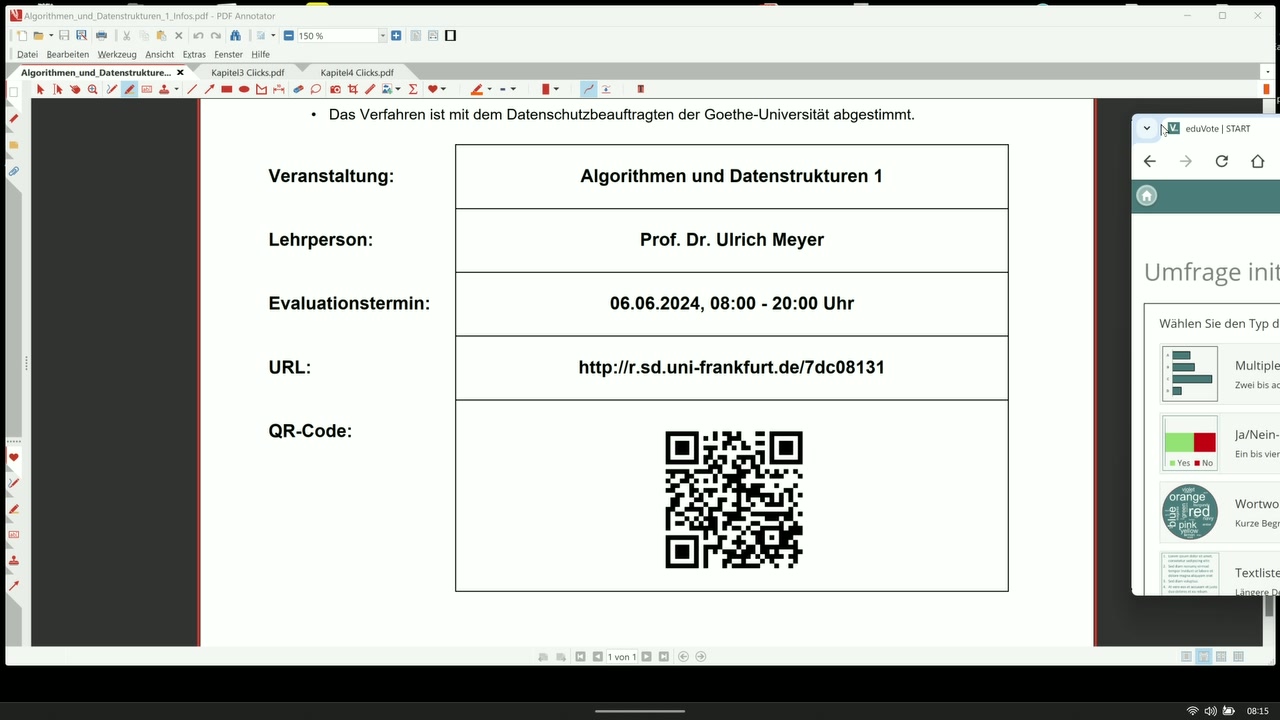
Task: Select the Arrow drawing tool
Action: click(208, 89)
